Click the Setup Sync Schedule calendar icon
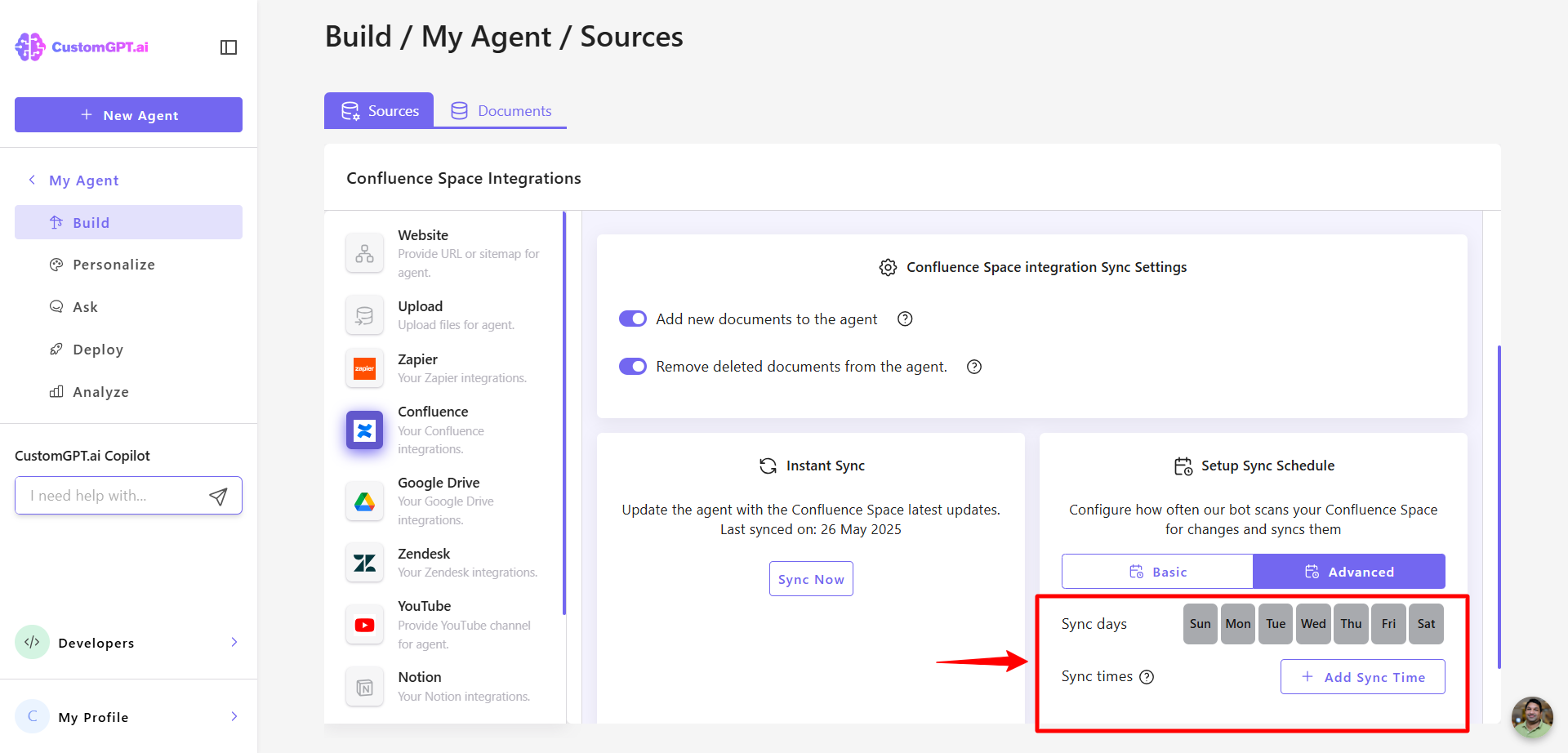Image resolution: width=1568 pixels, height=753 pixels. tap(1183, 466)
